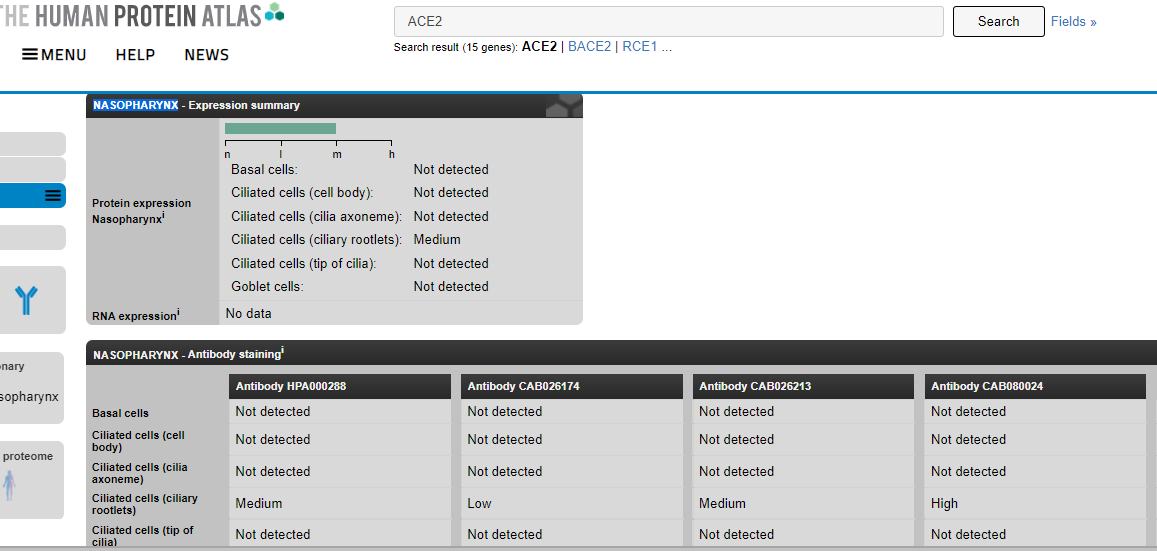Viewport: 1157px width, 551px height.
Task: Click the ACE2 search input field
Action: (x=668, y=22)
